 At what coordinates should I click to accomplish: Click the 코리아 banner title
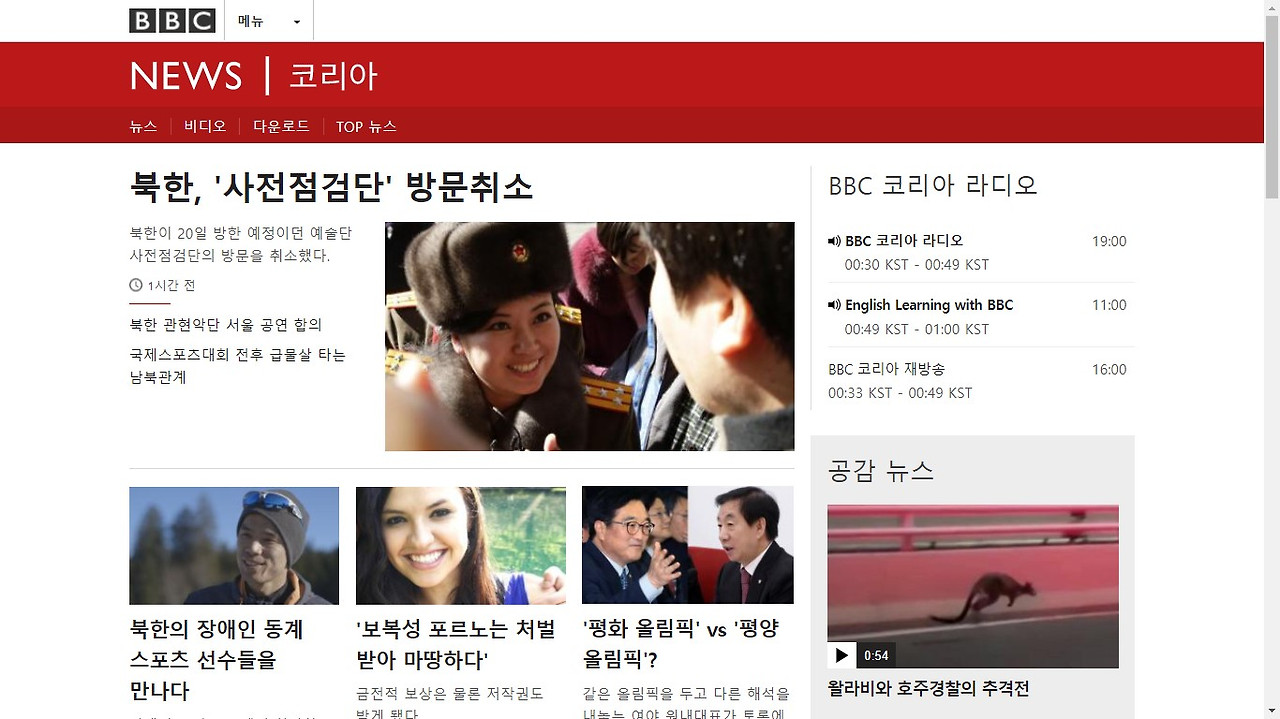coord(333,76)
